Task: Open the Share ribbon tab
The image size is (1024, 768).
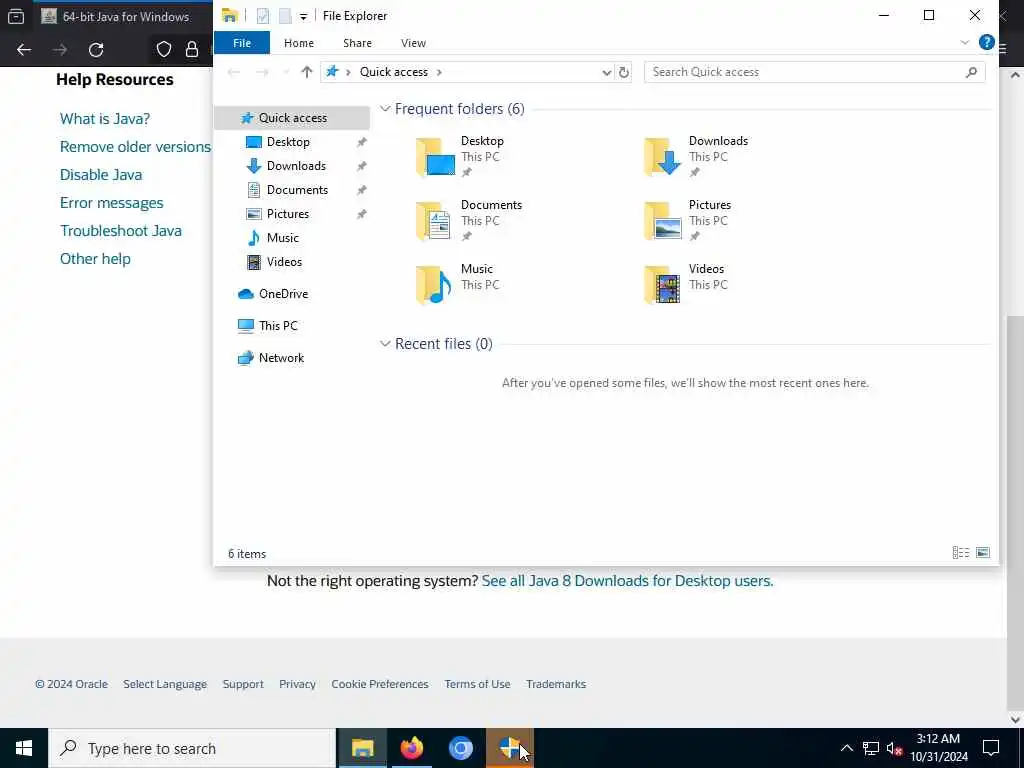Action: point(357,43)
